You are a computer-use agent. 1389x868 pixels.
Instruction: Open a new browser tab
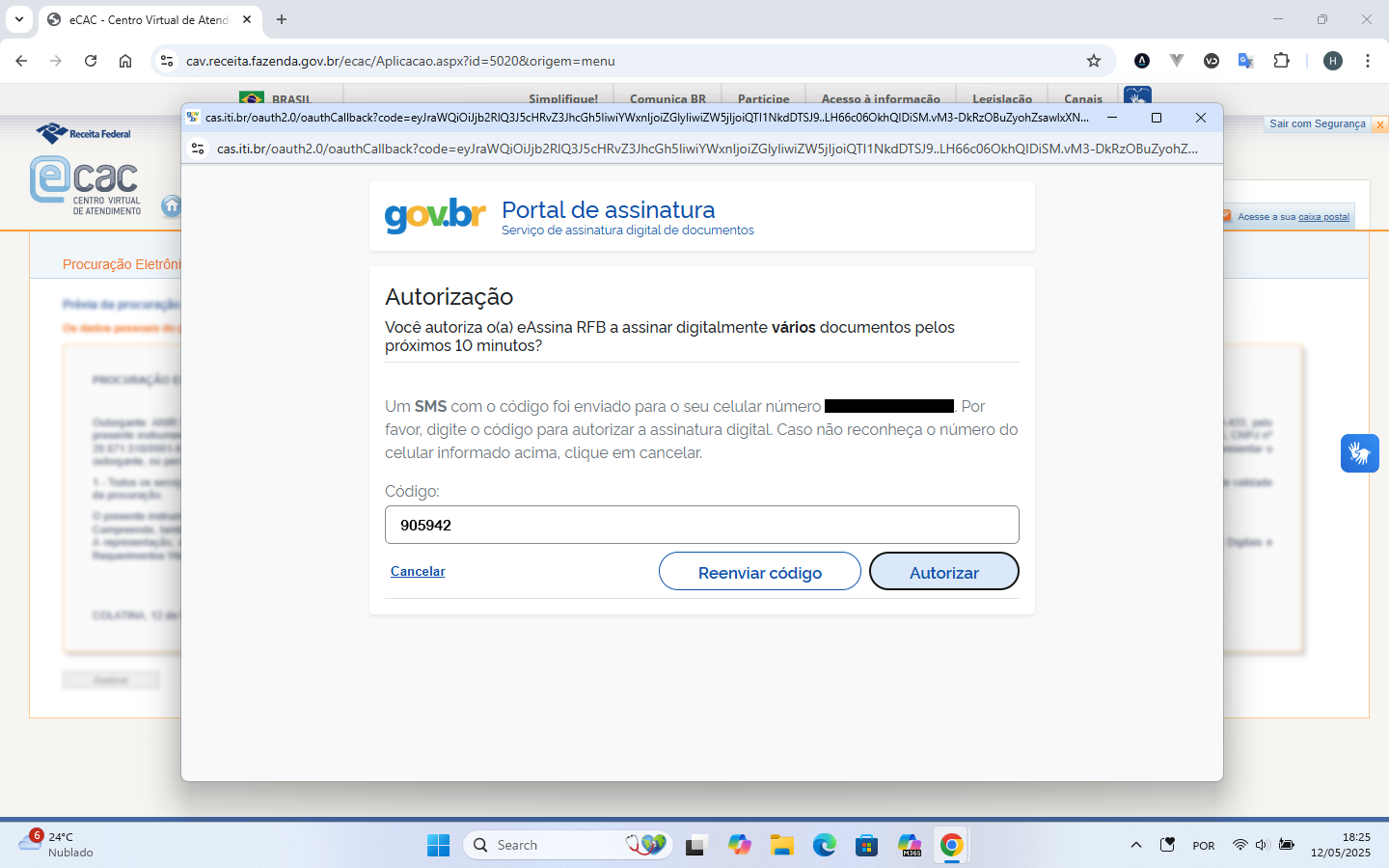tap(282, 19)
